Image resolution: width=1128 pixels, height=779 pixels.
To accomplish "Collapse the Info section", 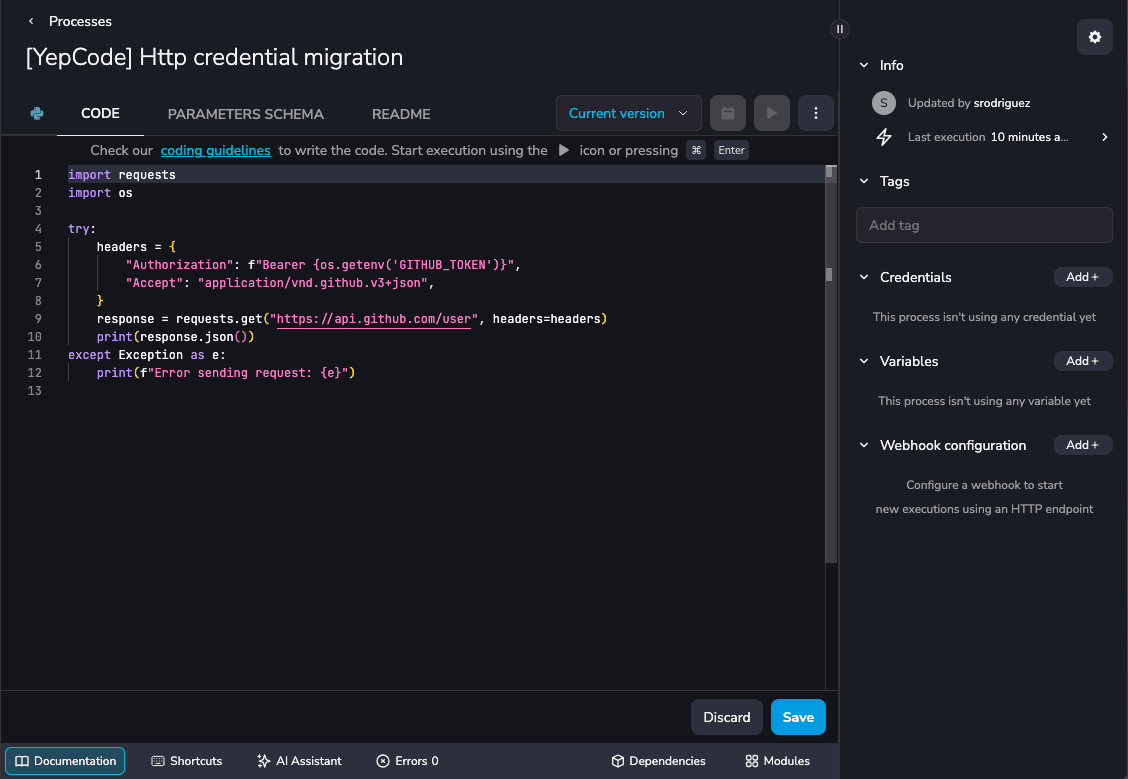I will click(x=864, y=65).
